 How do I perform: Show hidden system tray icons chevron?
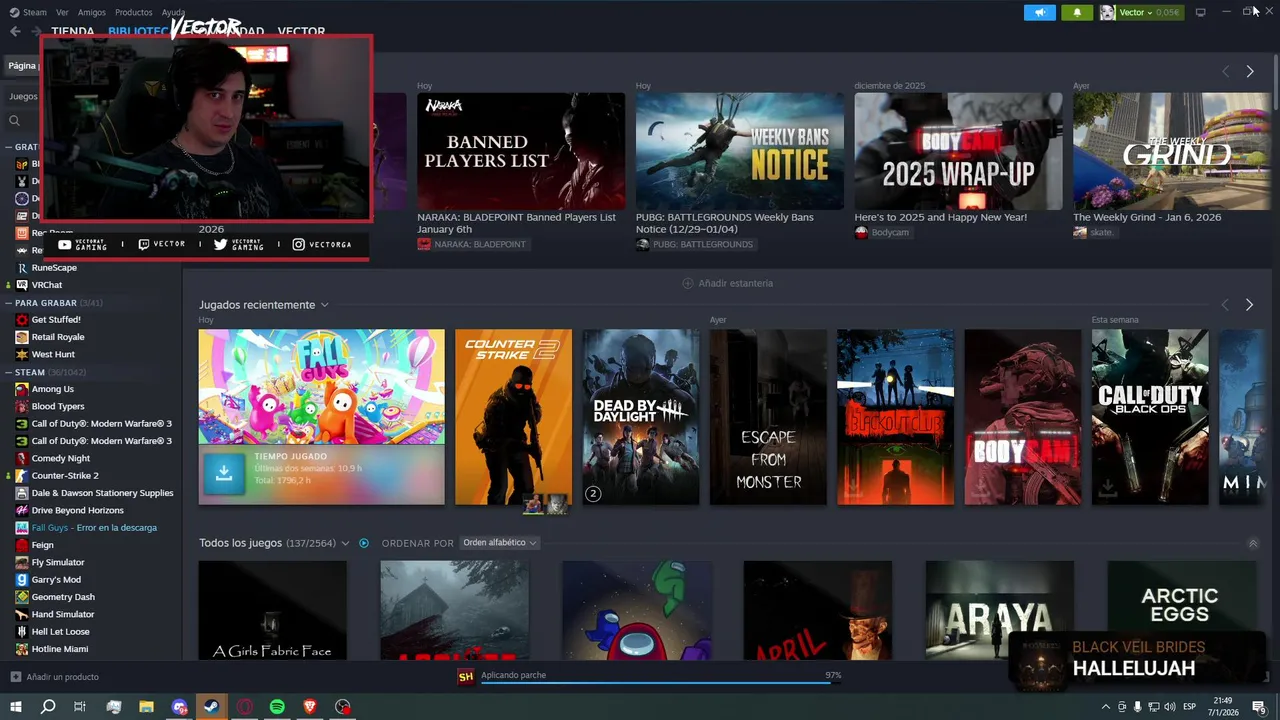tap(1106, 707)
